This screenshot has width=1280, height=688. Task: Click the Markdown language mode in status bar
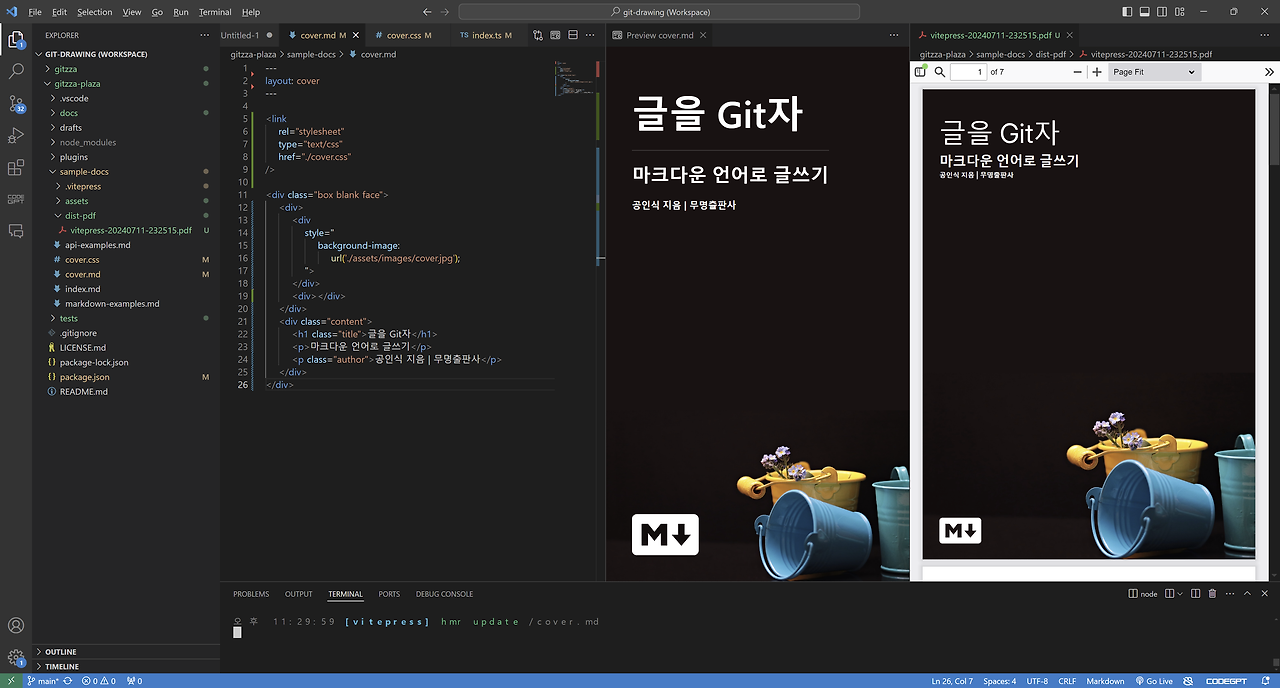[1105, 681]
